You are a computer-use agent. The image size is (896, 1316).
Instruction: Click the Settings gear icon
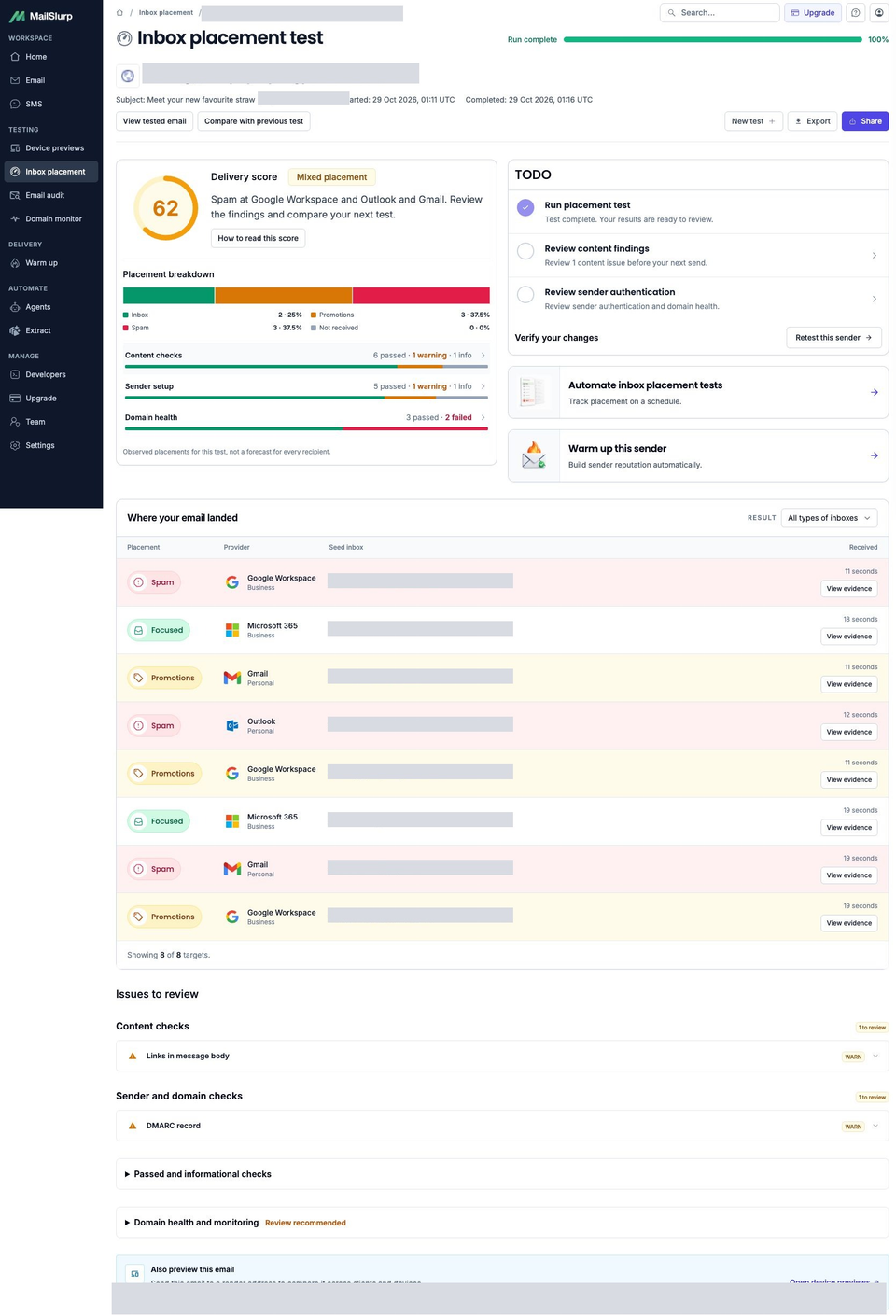tap(15, 445)
